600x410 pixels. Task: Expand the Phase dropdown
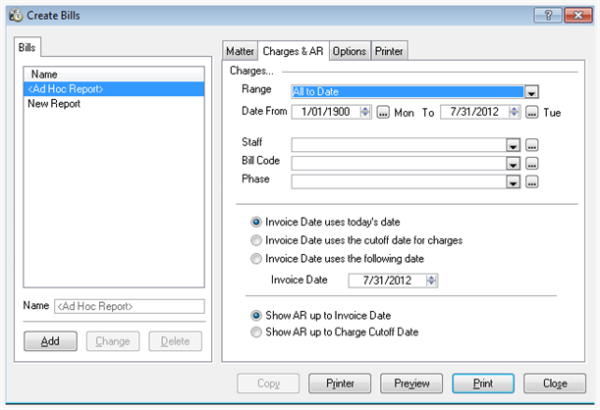point(513,182)
